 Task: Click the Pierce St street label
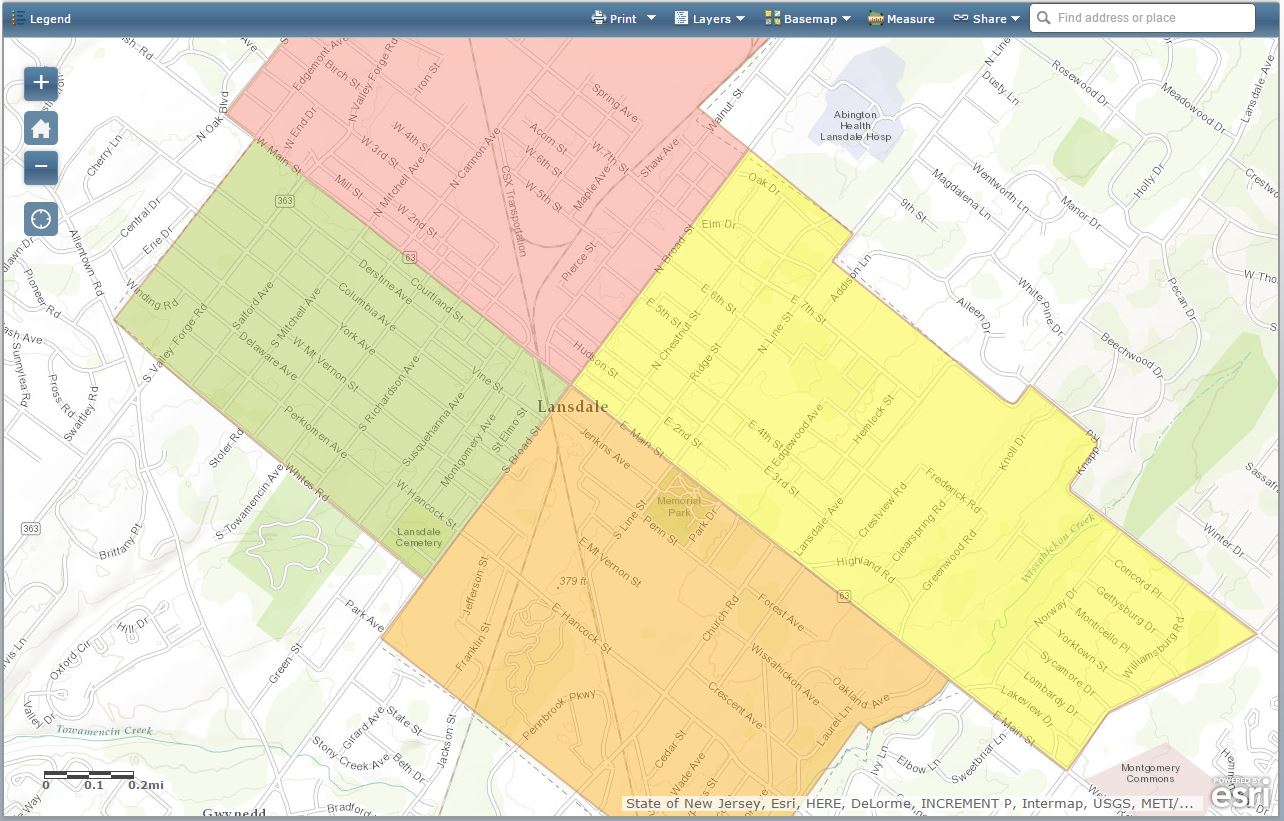pos(579,260)
